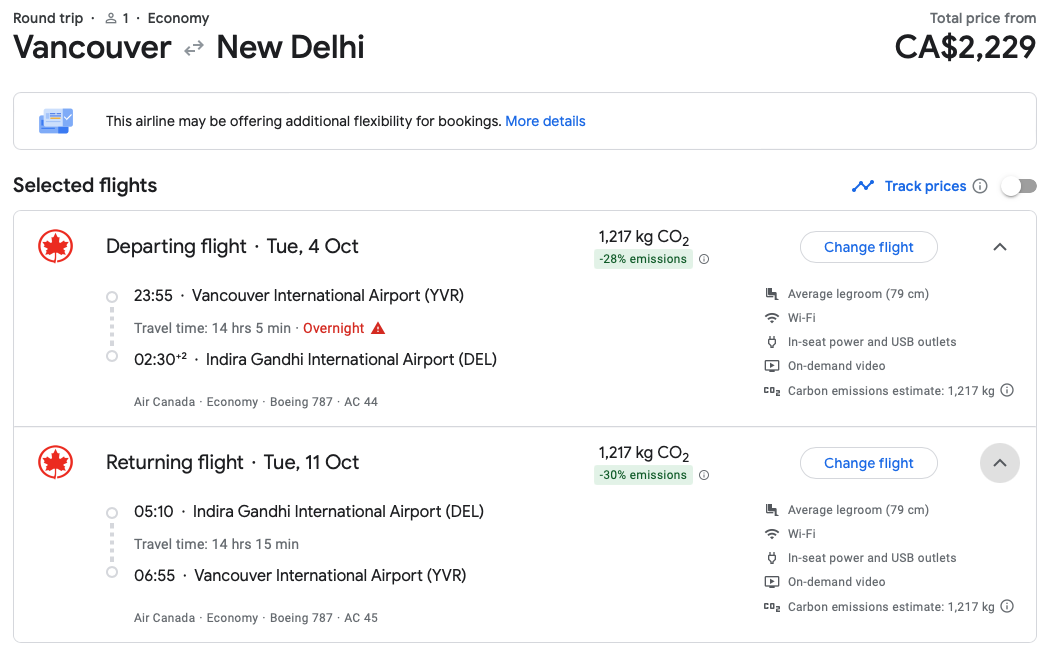Image resolution: width=1050 pixels, height=658 pixels.
Task: Change the returning flight
Action: point(868,463)
